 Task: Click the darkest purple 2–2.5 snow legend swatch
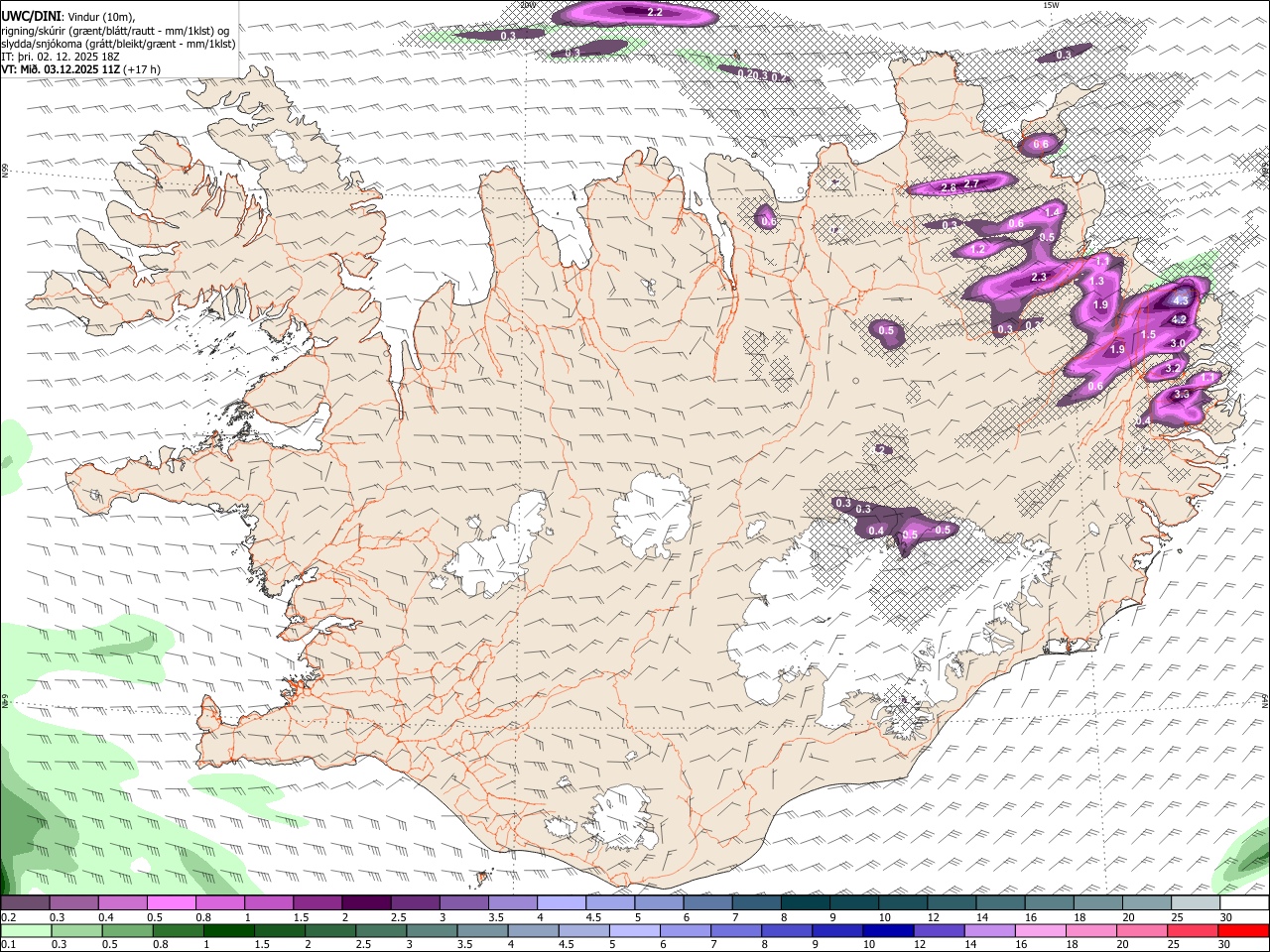[x=366, y=903]
